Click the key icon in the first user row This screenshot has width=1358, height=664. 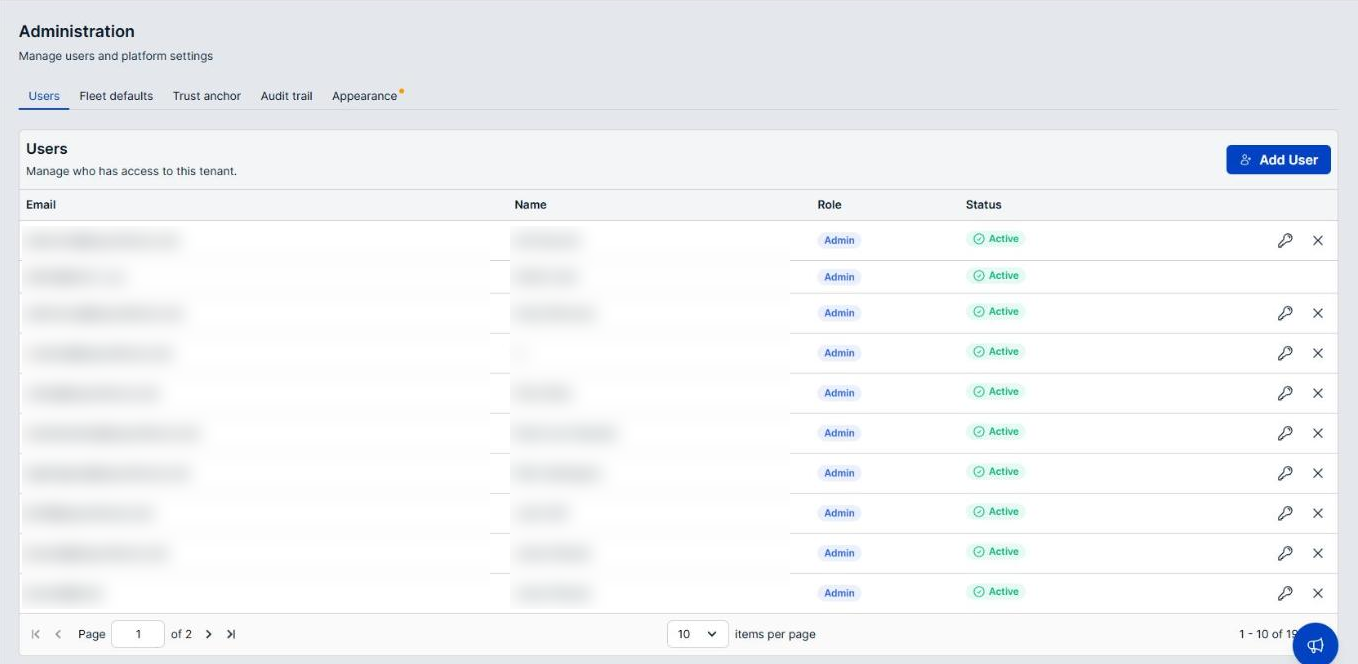[1285, 240]
